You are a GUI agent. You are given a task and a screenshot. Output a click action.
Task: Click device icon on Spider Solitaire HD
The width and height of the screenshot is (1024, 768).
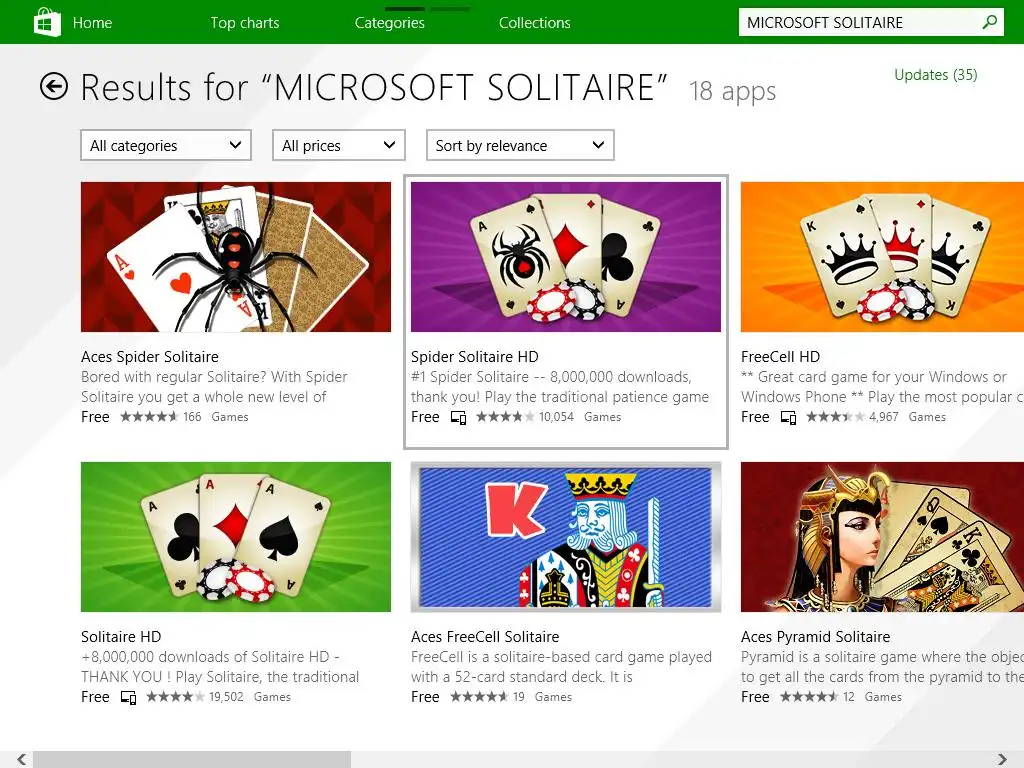tap(458, 417)
